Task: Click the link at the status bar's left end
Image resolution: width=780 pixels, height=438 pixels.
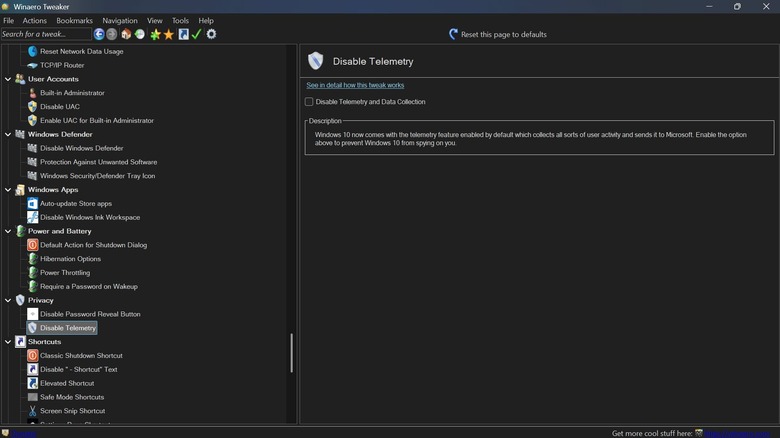Action: [24, 434]
